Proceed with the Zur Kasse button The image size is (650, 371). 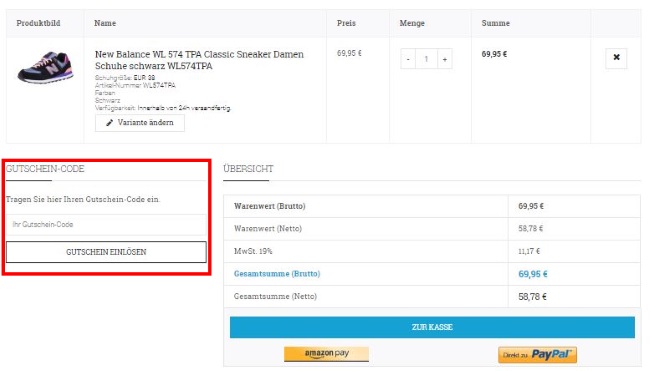point(432,327)
